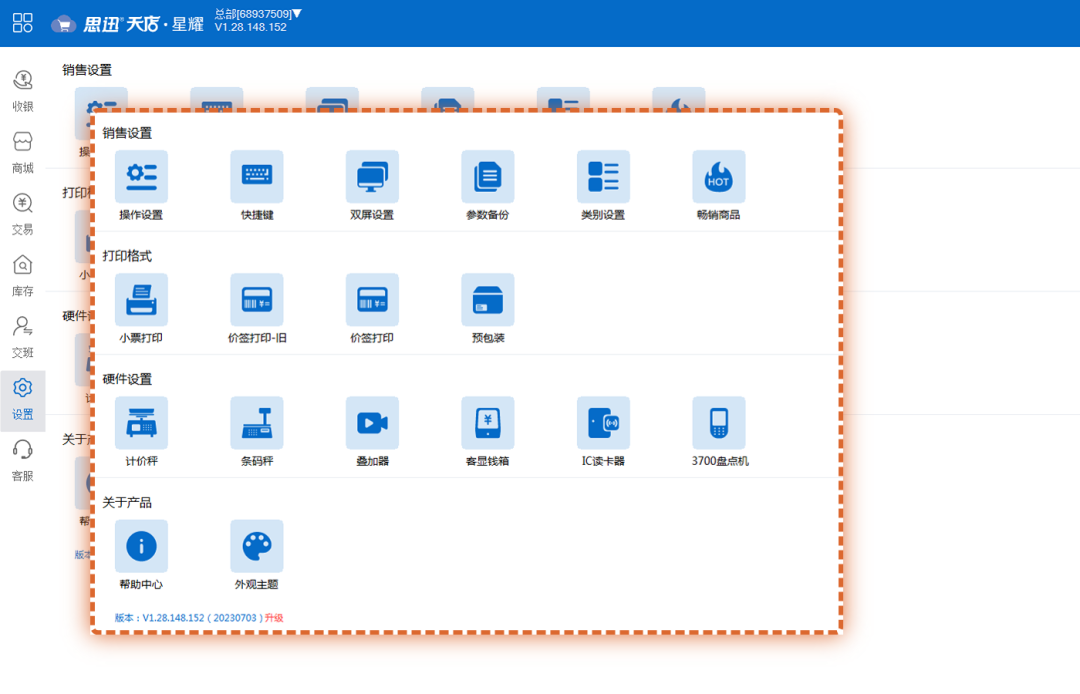Expand the 总部 store dropdown arrow
This screenshot has height=694, width=1080.
click(297, 13)
